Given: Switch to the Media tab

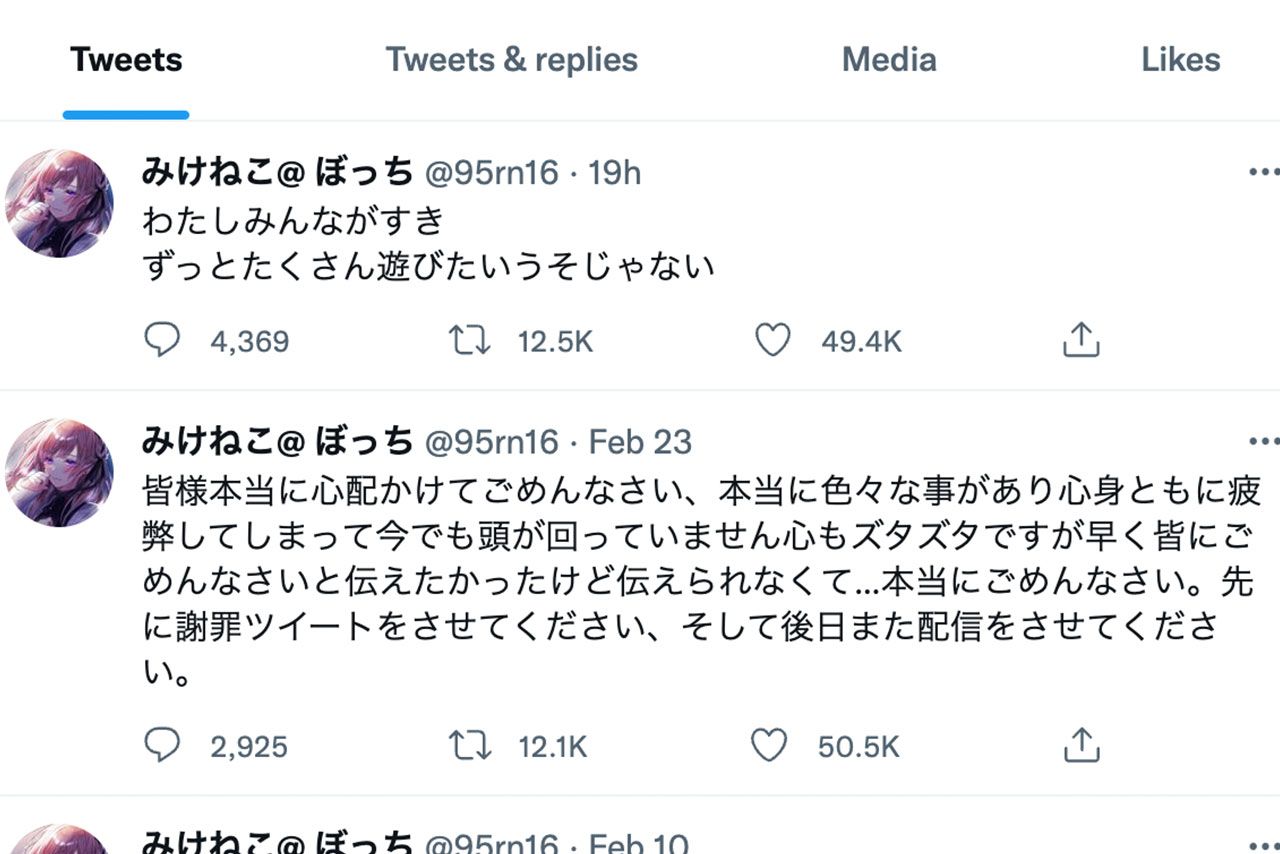Looking at the screenshot, I should tap(888, 60).
